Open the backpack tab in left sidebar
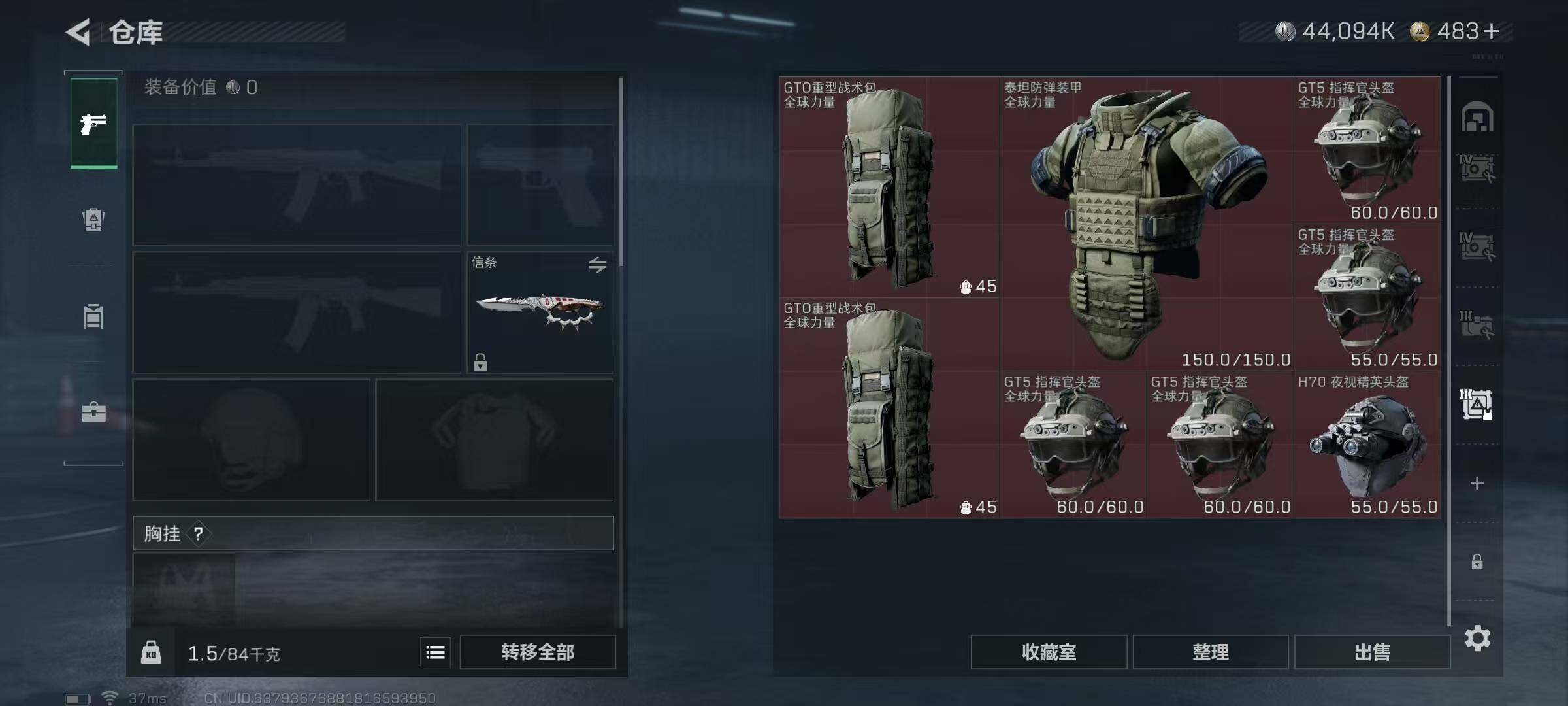Image resolution: width=1568 pixels, height=706 pixels. [93, 219]
